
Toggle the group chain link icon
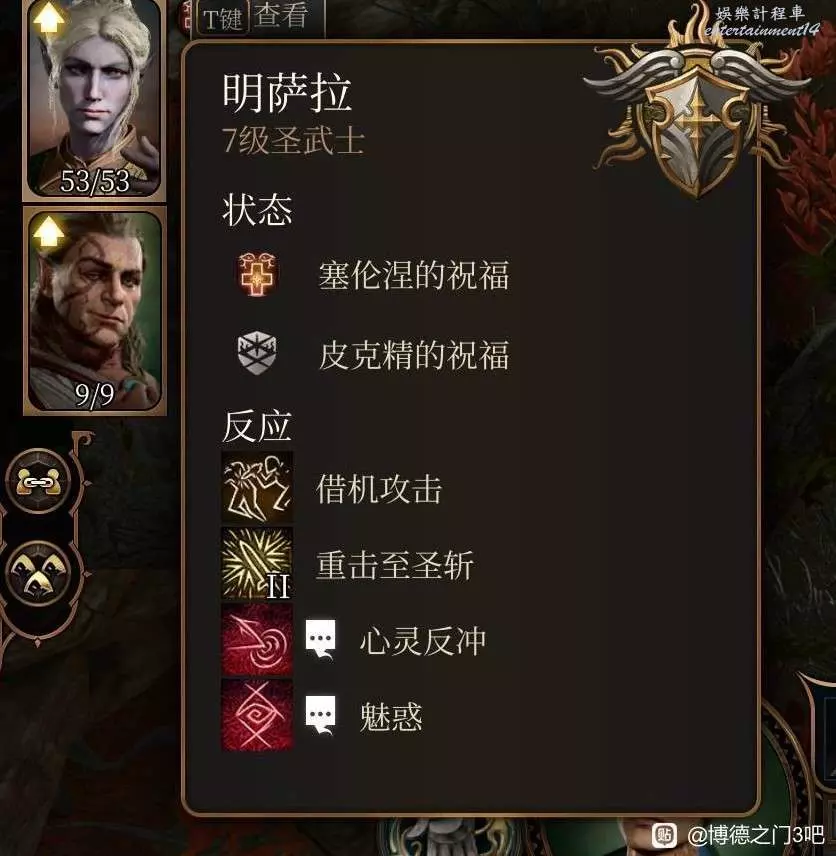click(38, 482)
